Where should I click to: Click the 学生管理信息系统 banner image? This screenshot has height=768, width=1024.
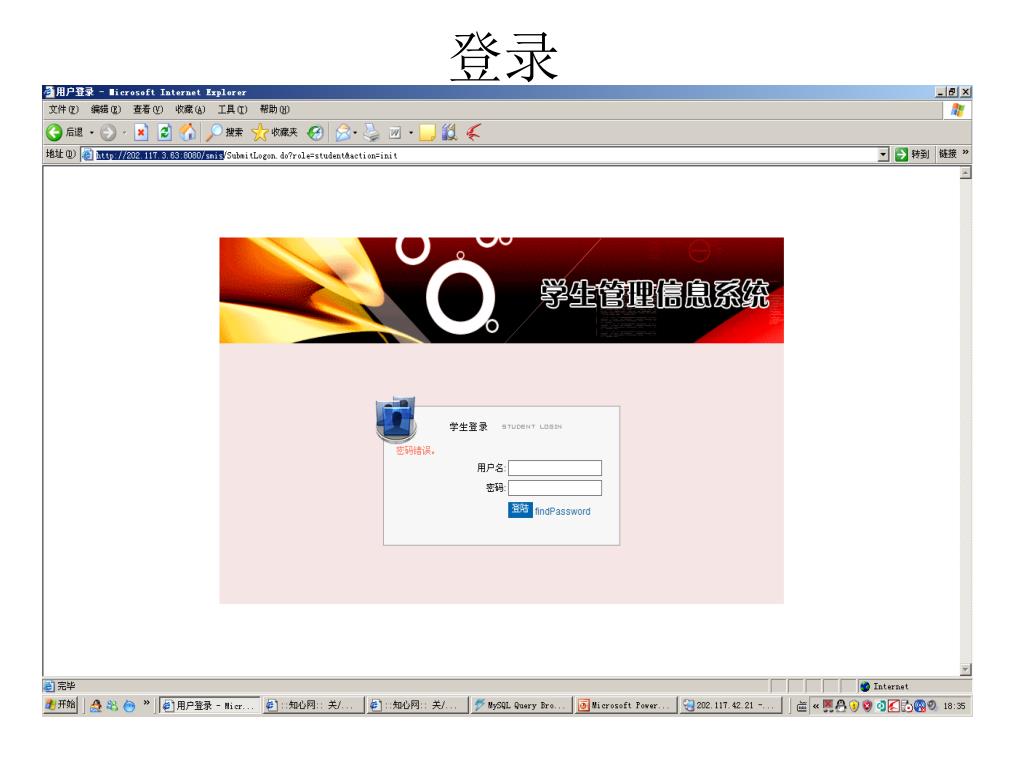coord(502,290)
